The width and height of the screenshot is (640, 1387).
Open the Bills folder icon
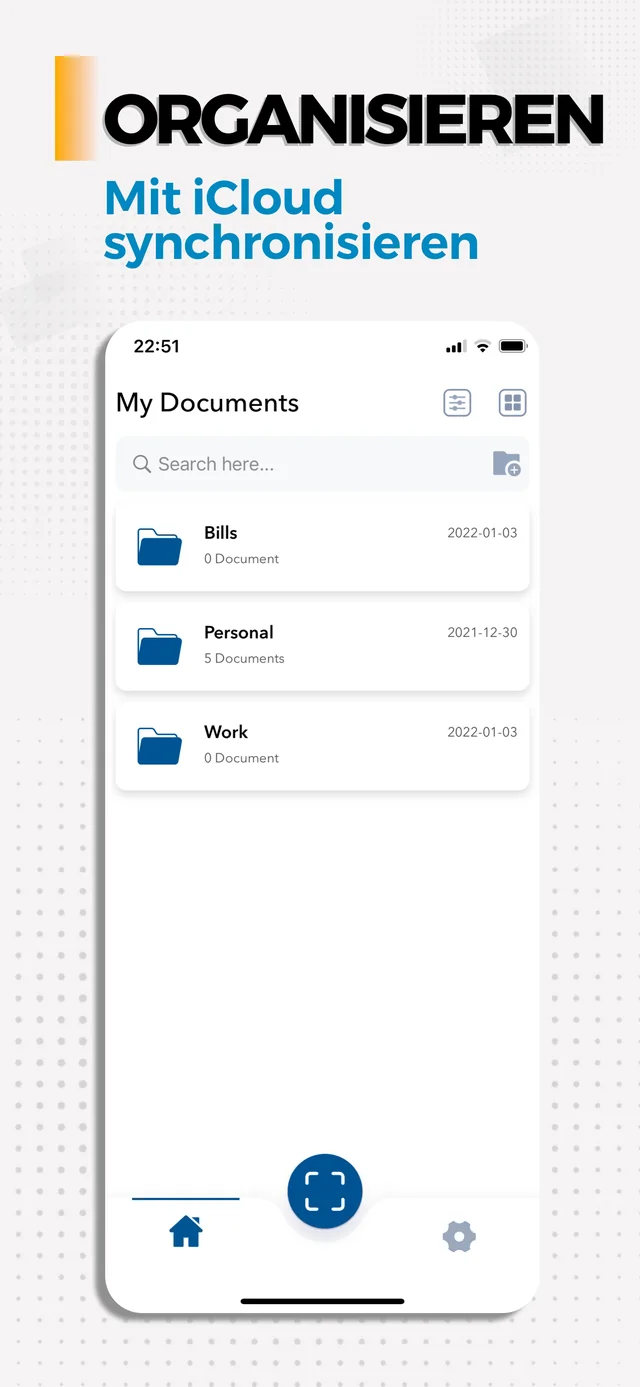(159, 547)
